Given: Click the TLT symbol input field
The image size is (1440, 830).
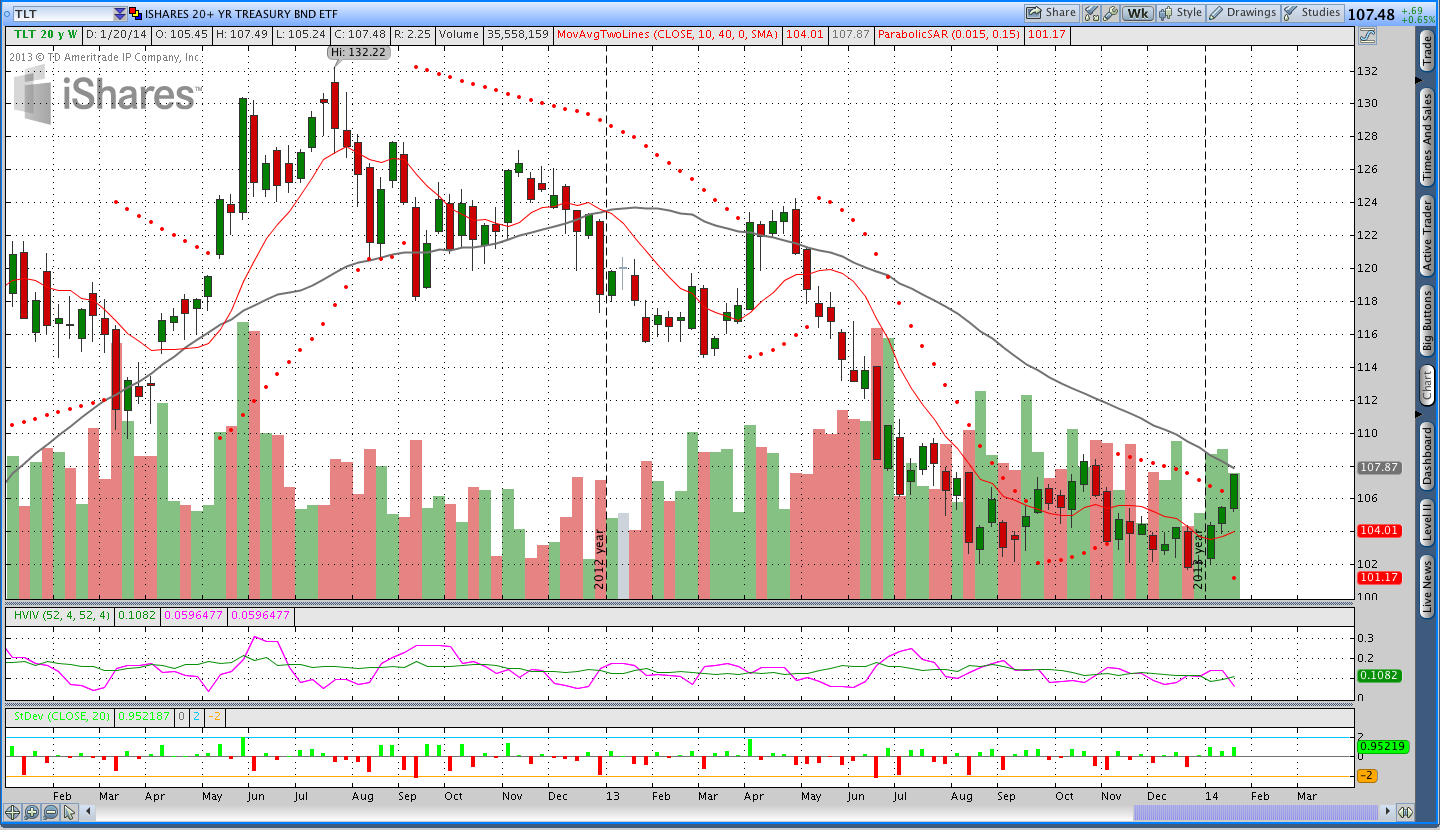Looking at the screenshot, I should 62,14.
